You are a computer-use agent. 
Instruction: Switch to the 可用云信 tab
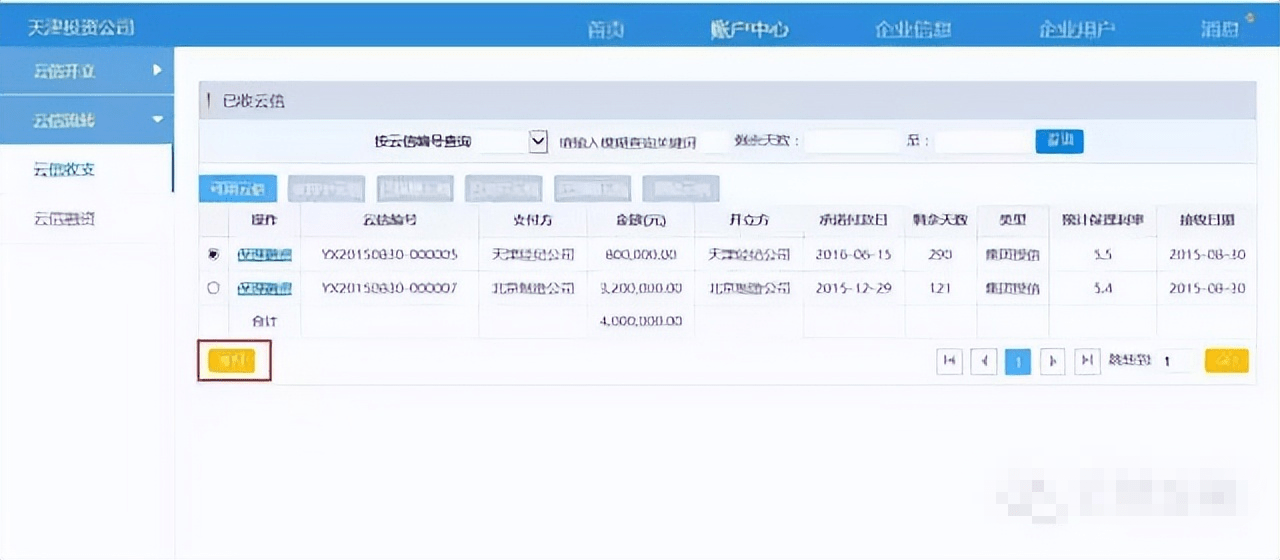click(239, 189)
